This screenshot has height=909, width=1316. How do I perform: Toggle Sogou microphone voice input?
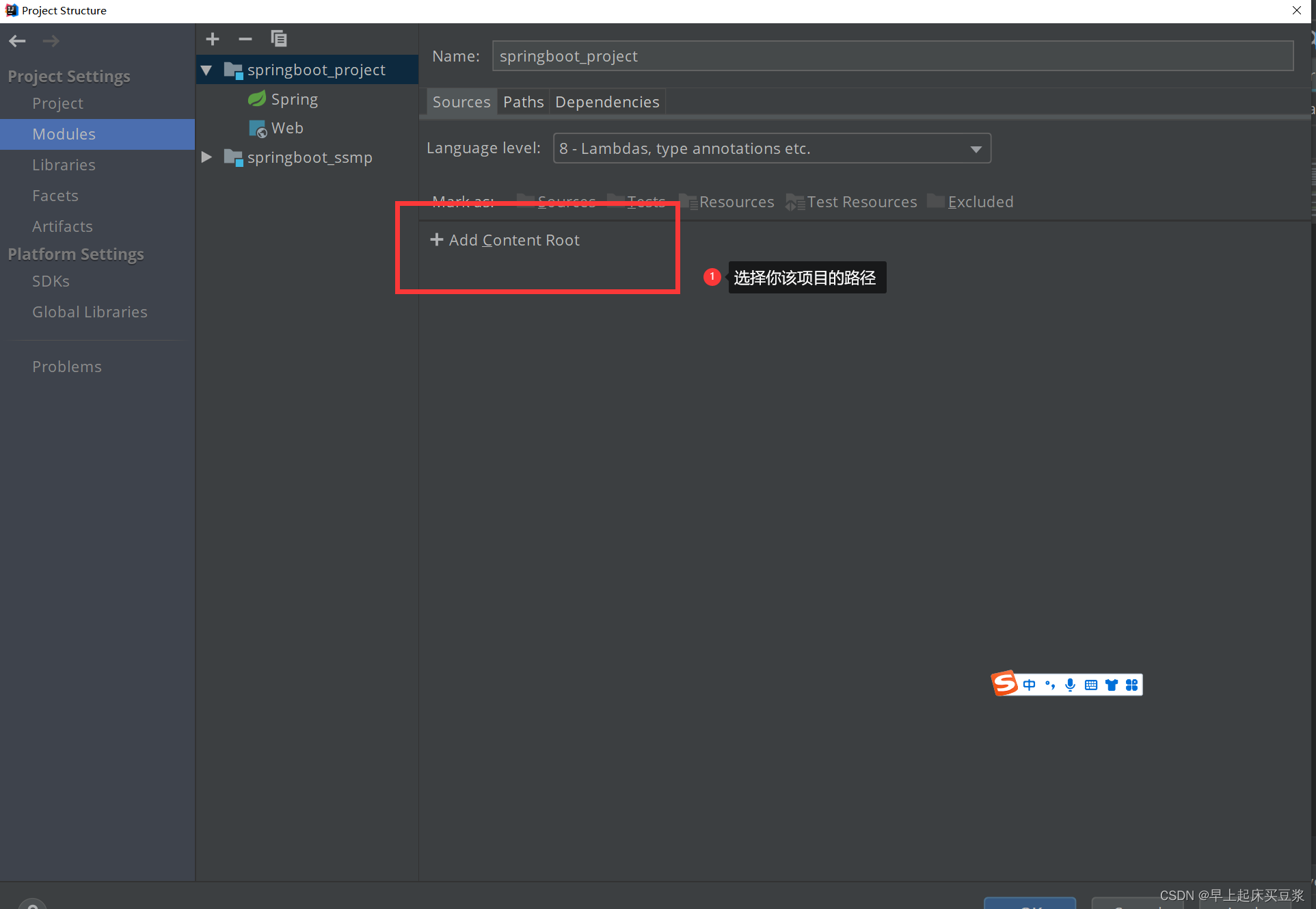click(x=1070, y=685)
